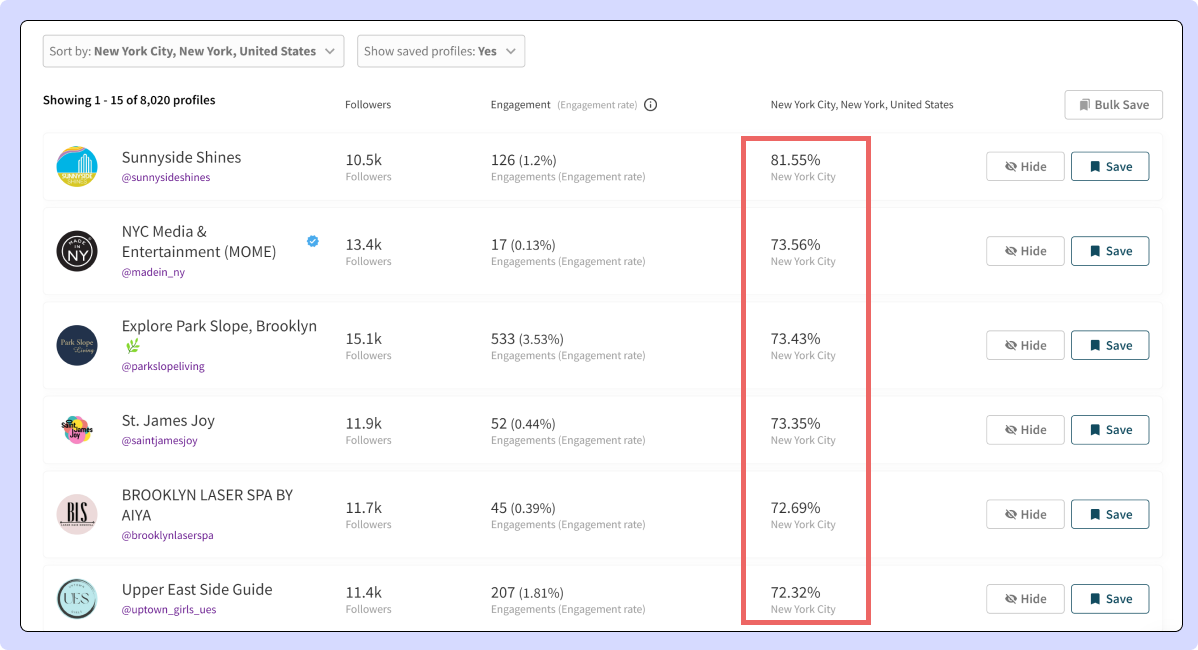Click the St. James Joy profile avatar
Viewport: 1198px width, 650px height.
77,429
